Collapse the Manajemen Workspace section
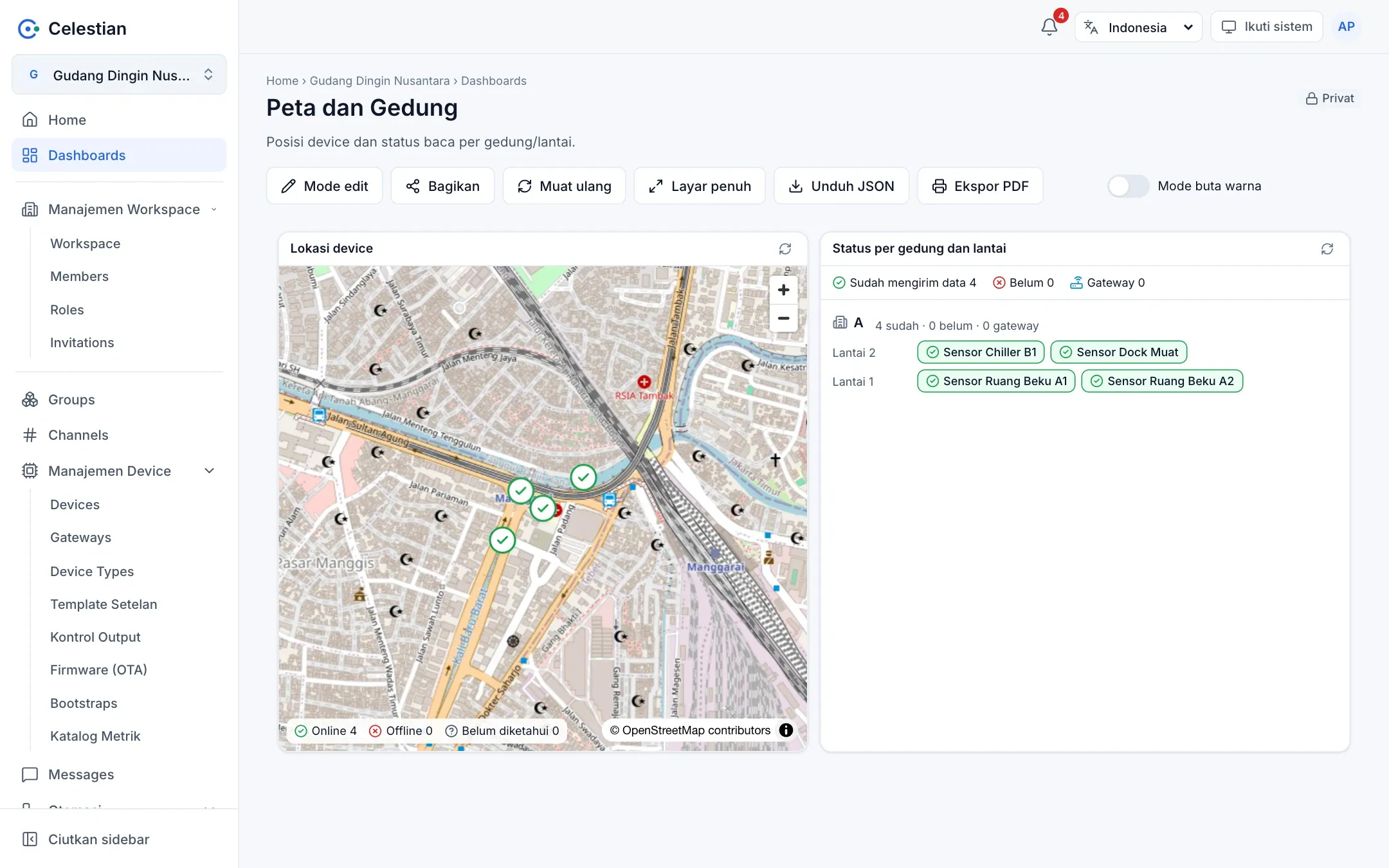 click(119, 210)
